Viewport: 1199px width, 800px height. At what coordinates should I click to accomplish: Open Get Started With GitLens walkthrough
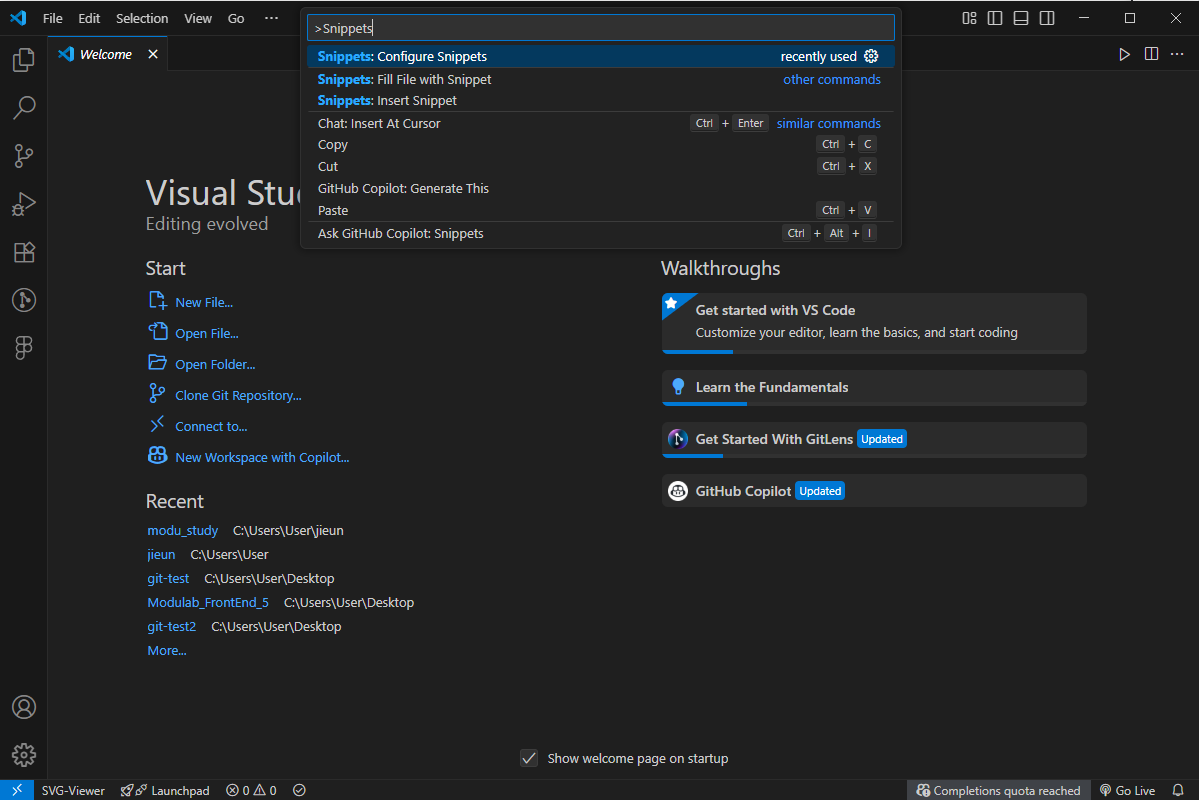[x=873, y=440]
